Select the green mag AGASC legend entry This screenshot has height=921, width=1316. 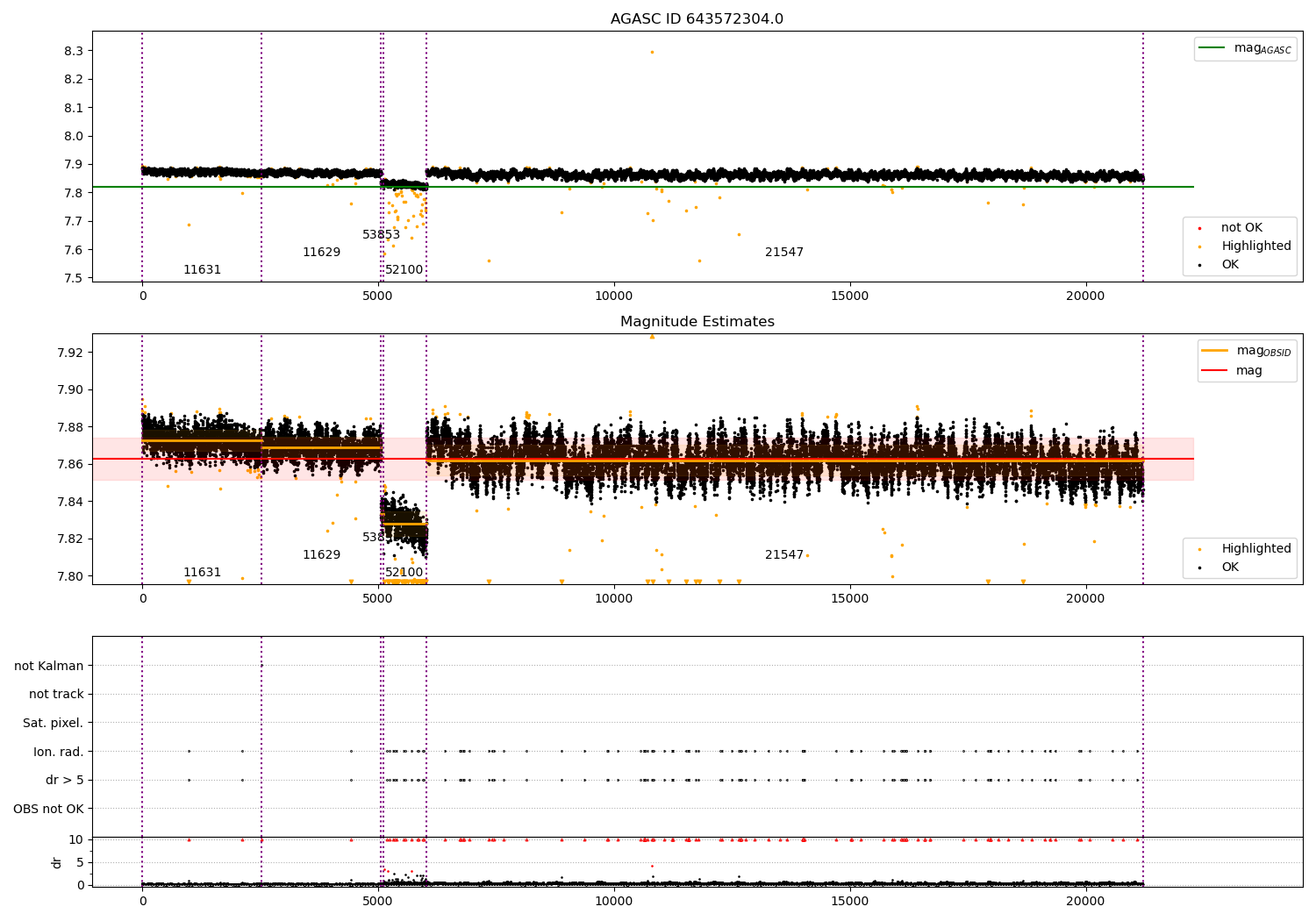click(1246, 48)
